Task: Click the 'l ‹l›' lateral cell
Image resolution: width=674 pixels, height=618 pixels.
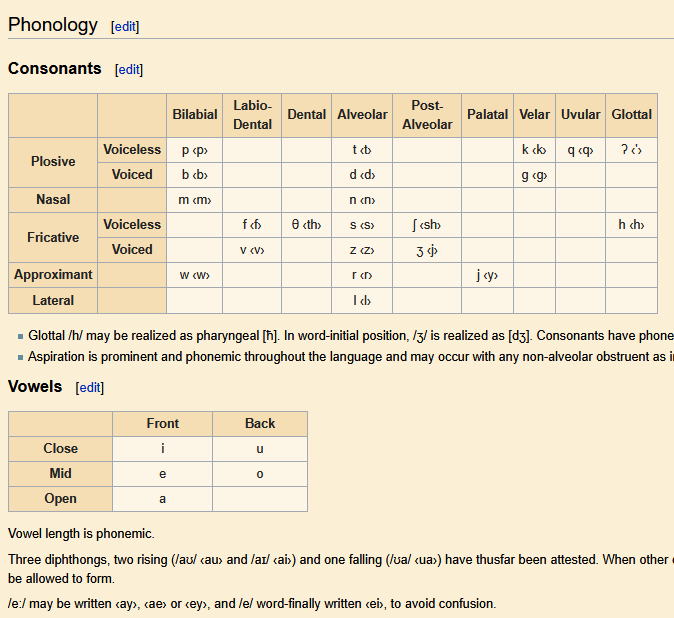Action: (362, 300)
